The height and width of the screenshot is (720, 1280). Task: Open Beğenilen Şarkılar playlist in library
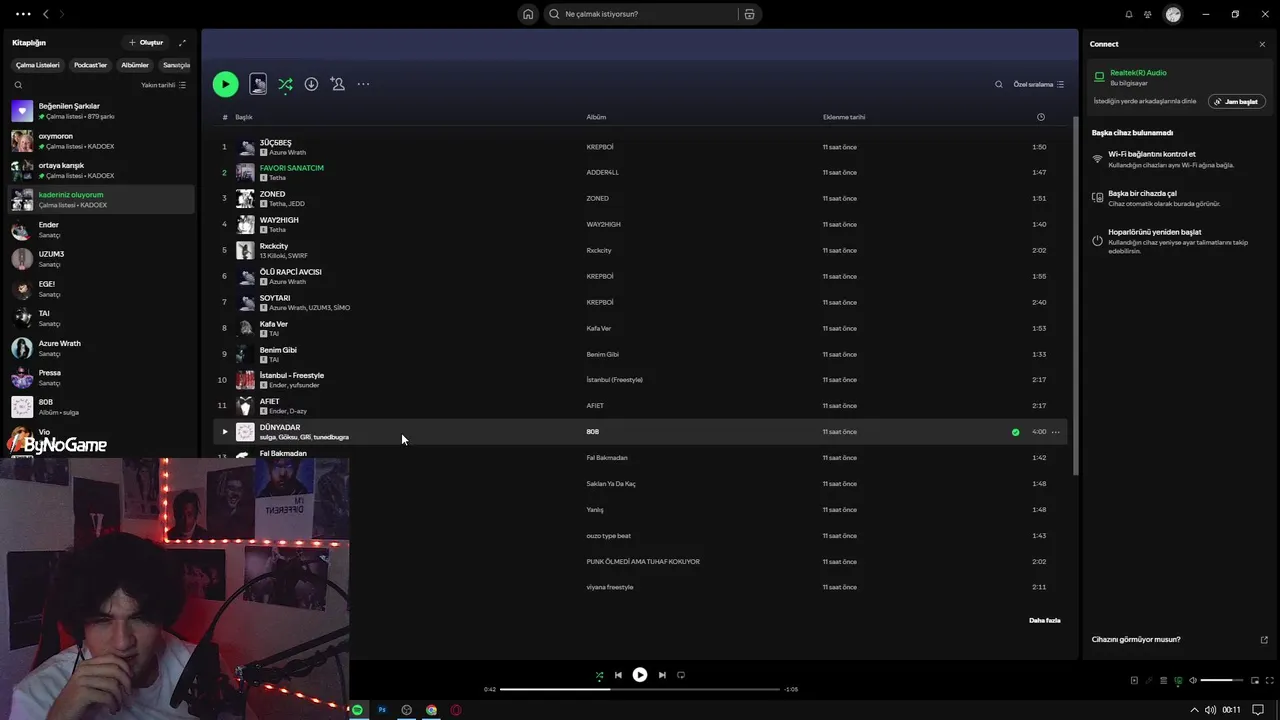[x=101, y=111]
